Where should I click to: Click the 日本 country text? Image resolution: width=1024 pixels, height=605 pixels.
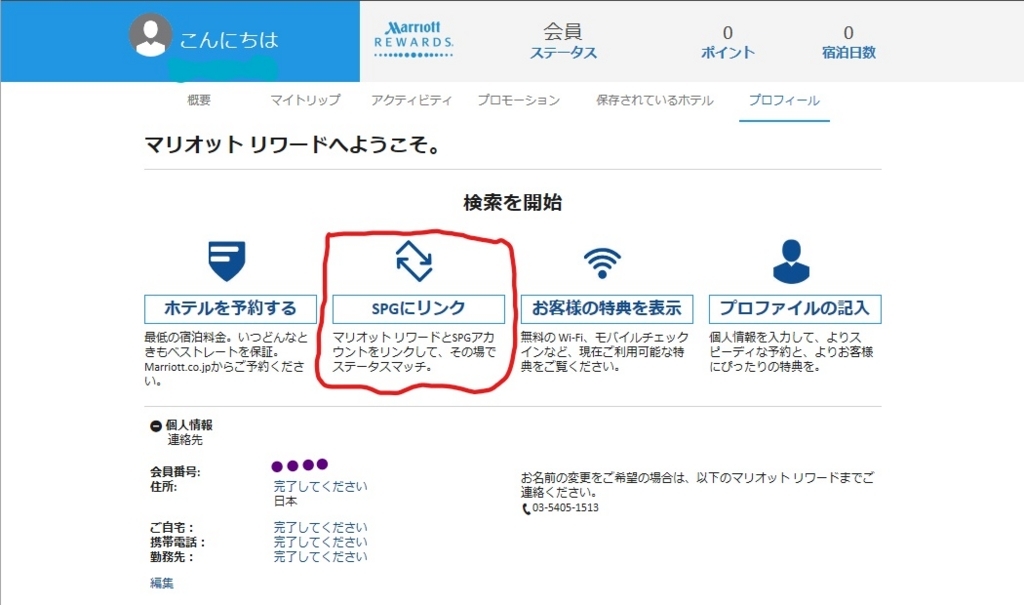point(285,501)
